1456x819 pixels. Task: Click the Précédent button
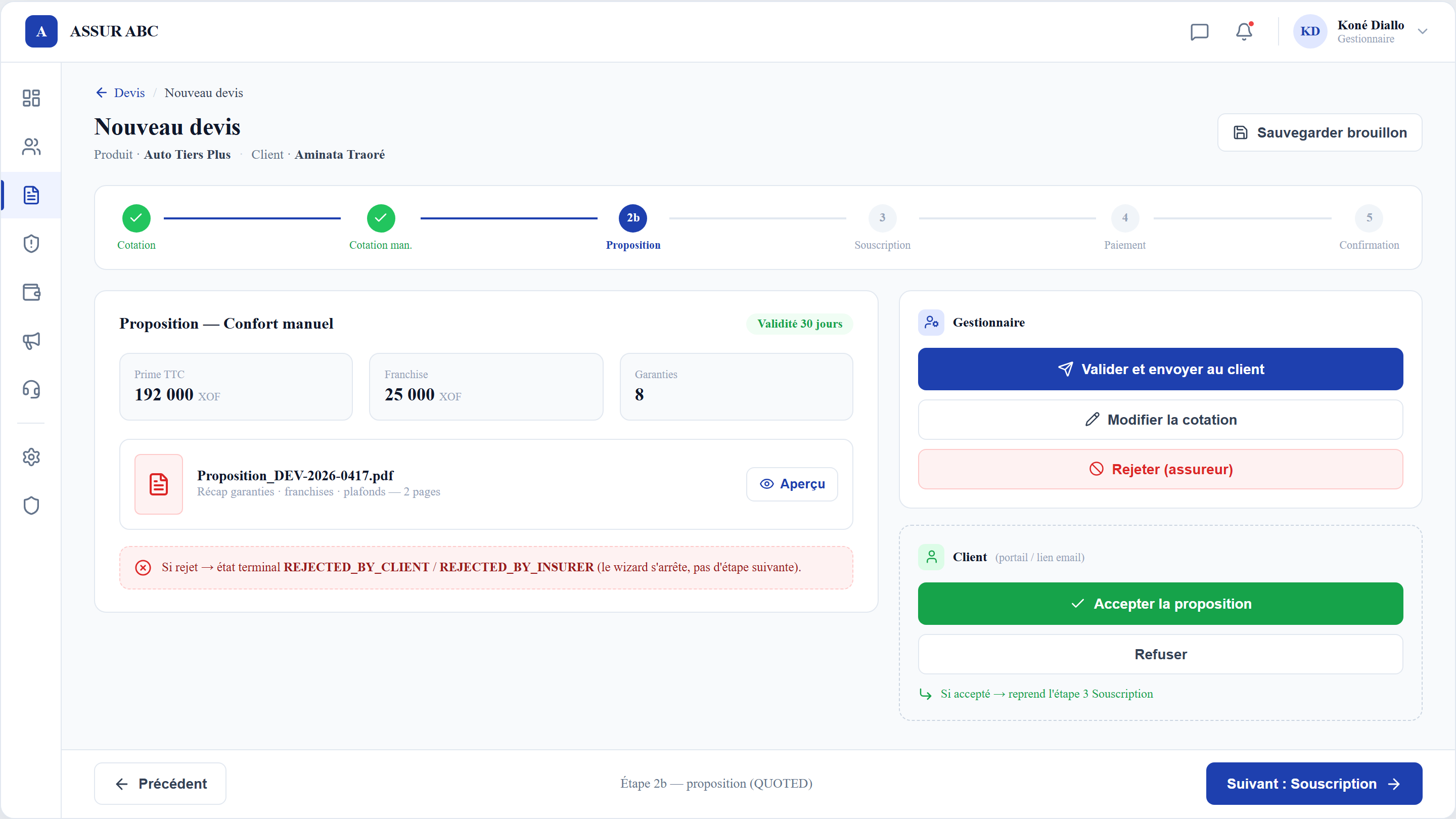point(160,784)
